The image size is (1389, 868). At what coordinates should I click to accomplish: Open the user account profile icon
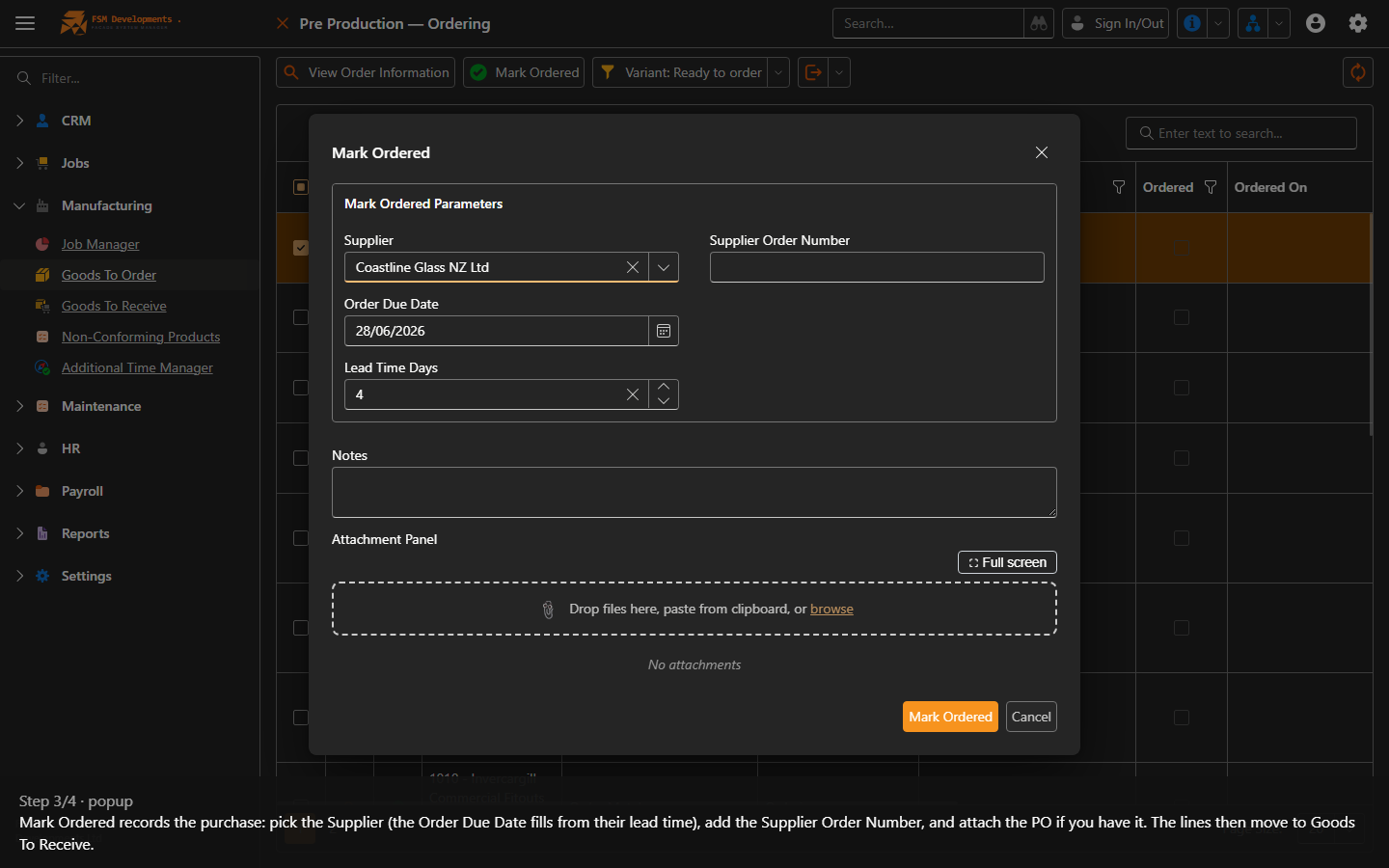coord(1316,23)
